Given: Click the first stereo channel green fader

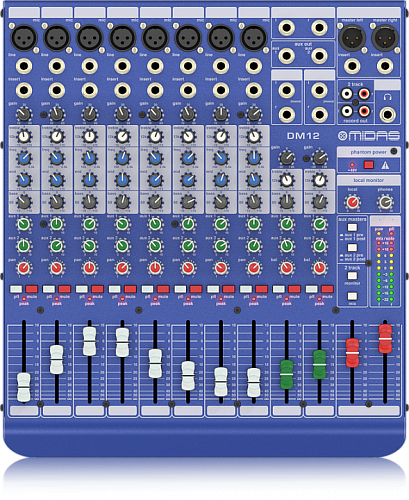Looking at the screenshot, I should [287, 374].
